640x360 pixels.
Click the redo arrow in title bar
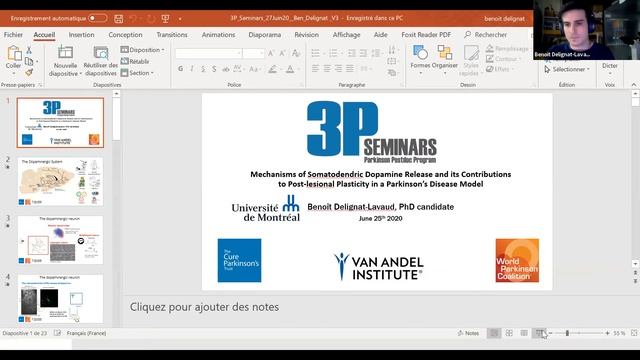click(x=151, y=19)
